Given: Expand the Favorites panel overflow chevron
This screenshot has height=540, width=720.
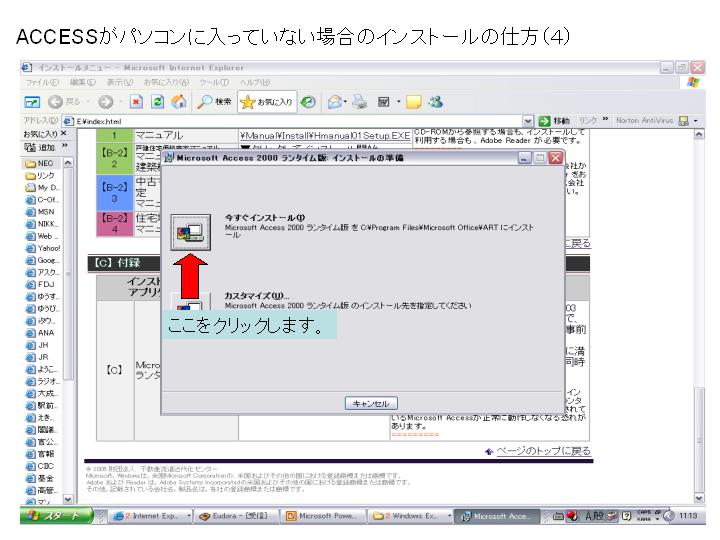Looking at the screenshot, I should click(65, 146).
